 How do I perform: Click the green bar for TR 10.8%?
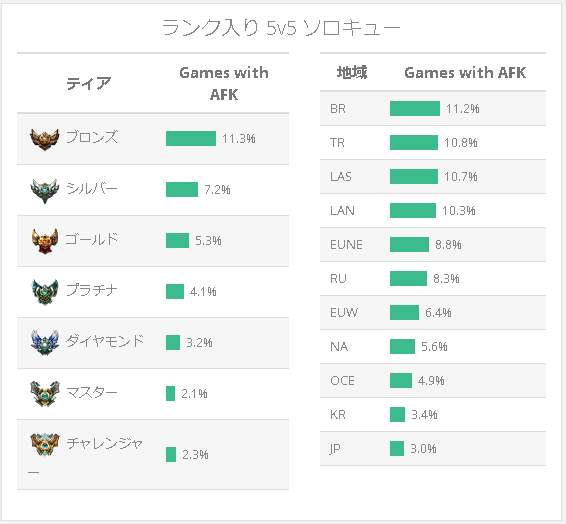(414, 143)
